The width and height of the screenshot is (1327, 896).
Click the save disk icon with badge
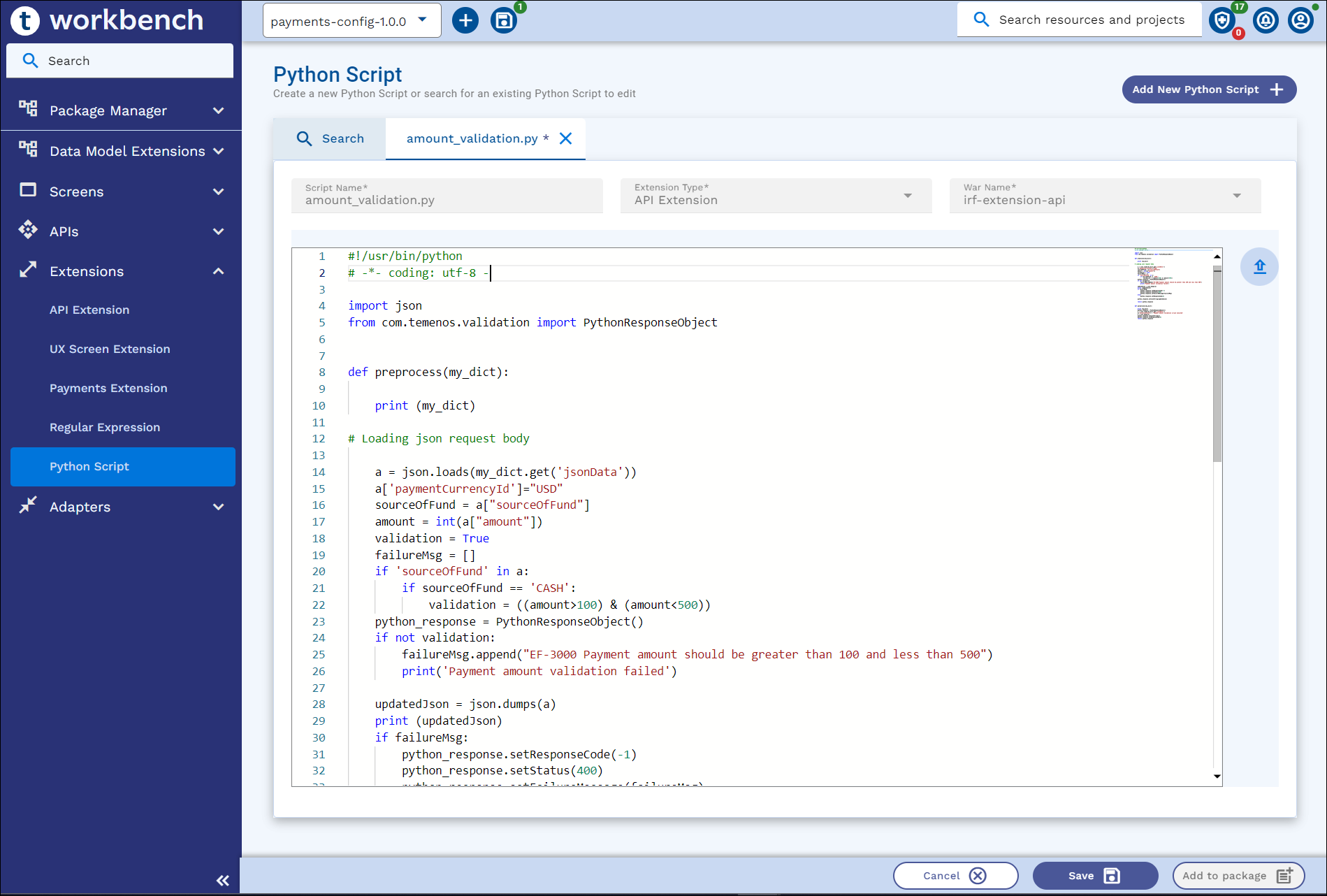pos(503,20)
